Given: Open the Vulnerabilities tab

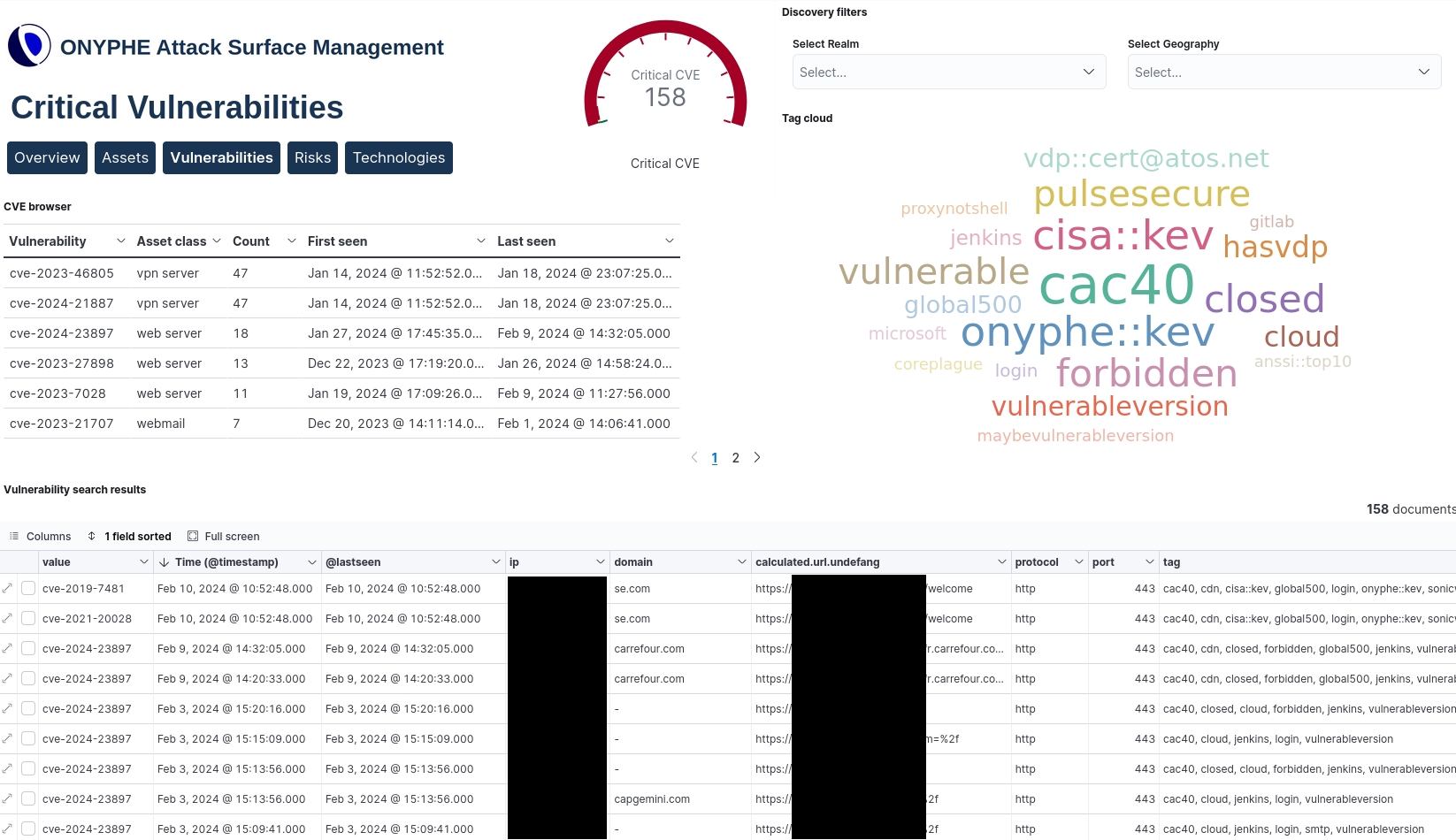Looking at the screenshot, I should (x=221, y=157).
